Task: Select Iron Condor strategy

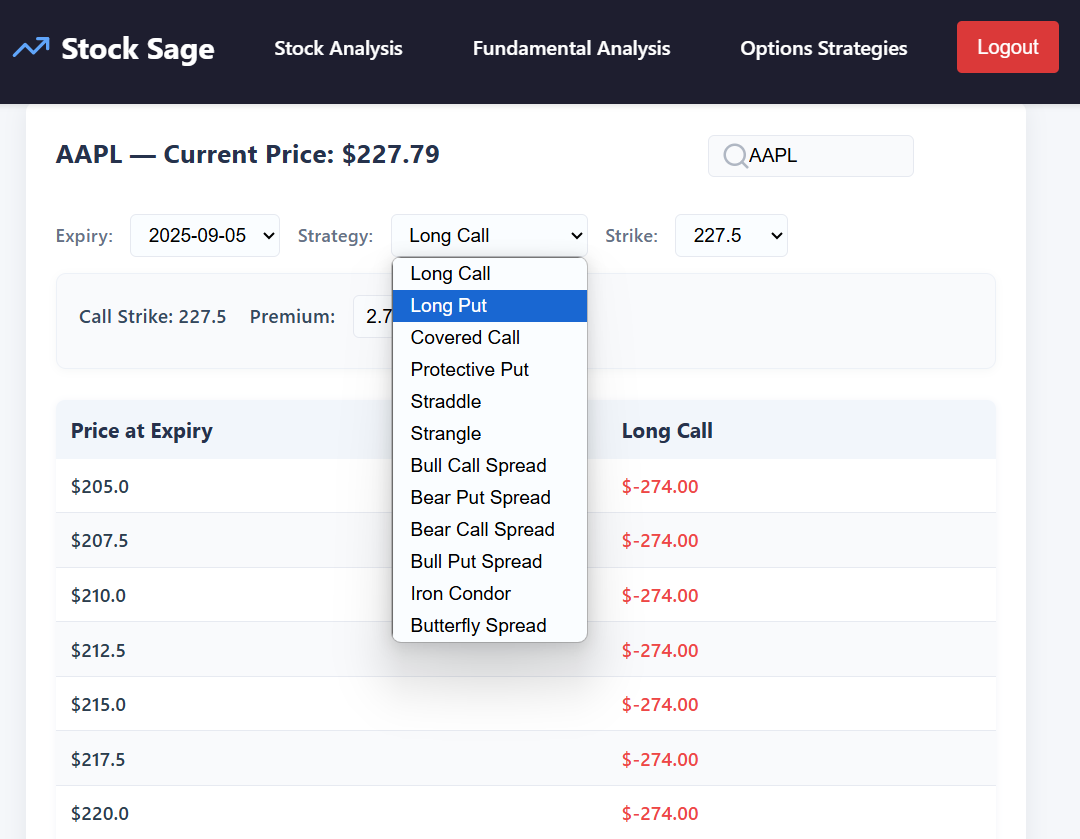Action: [490, 594]
